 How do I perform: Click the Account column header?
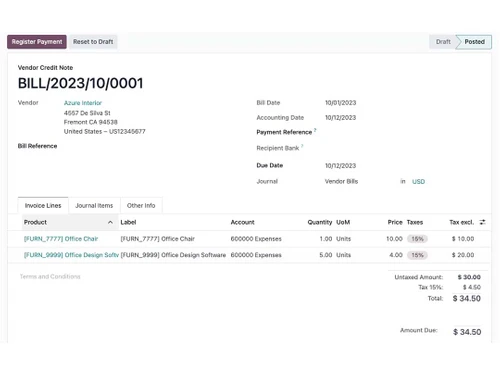click(242, 222)
